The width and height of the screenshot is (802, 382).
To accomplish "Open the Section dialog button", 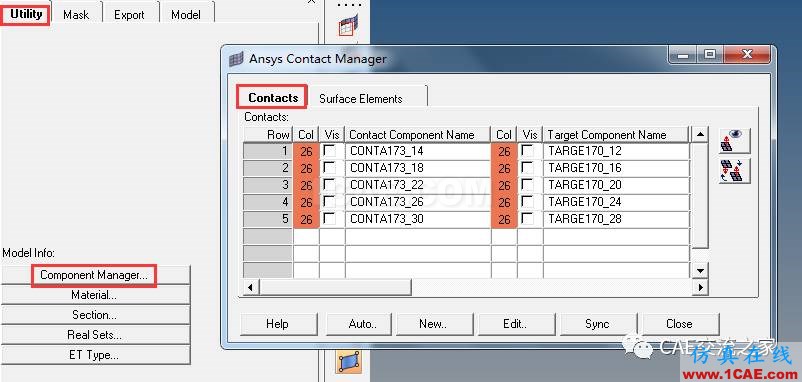I will (95, 315).
